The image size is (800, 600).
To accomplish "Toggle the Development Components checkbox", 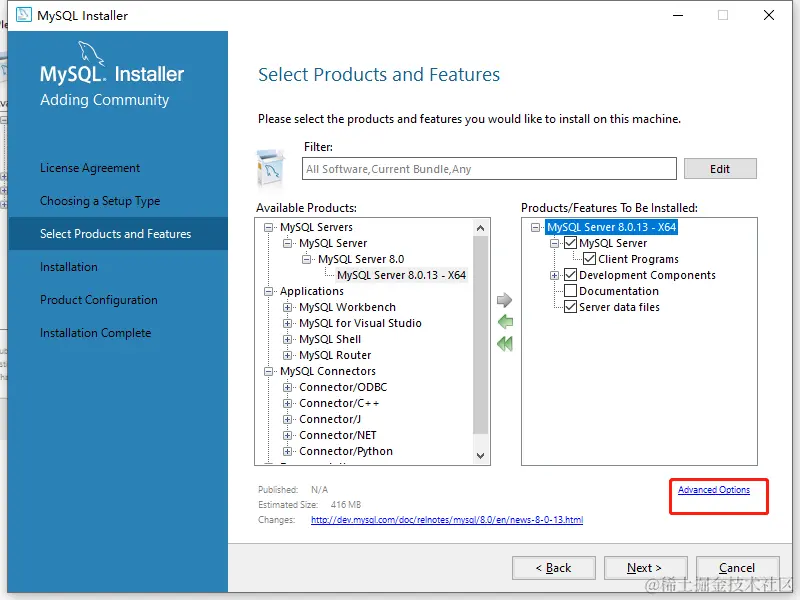I will [570, 275].
